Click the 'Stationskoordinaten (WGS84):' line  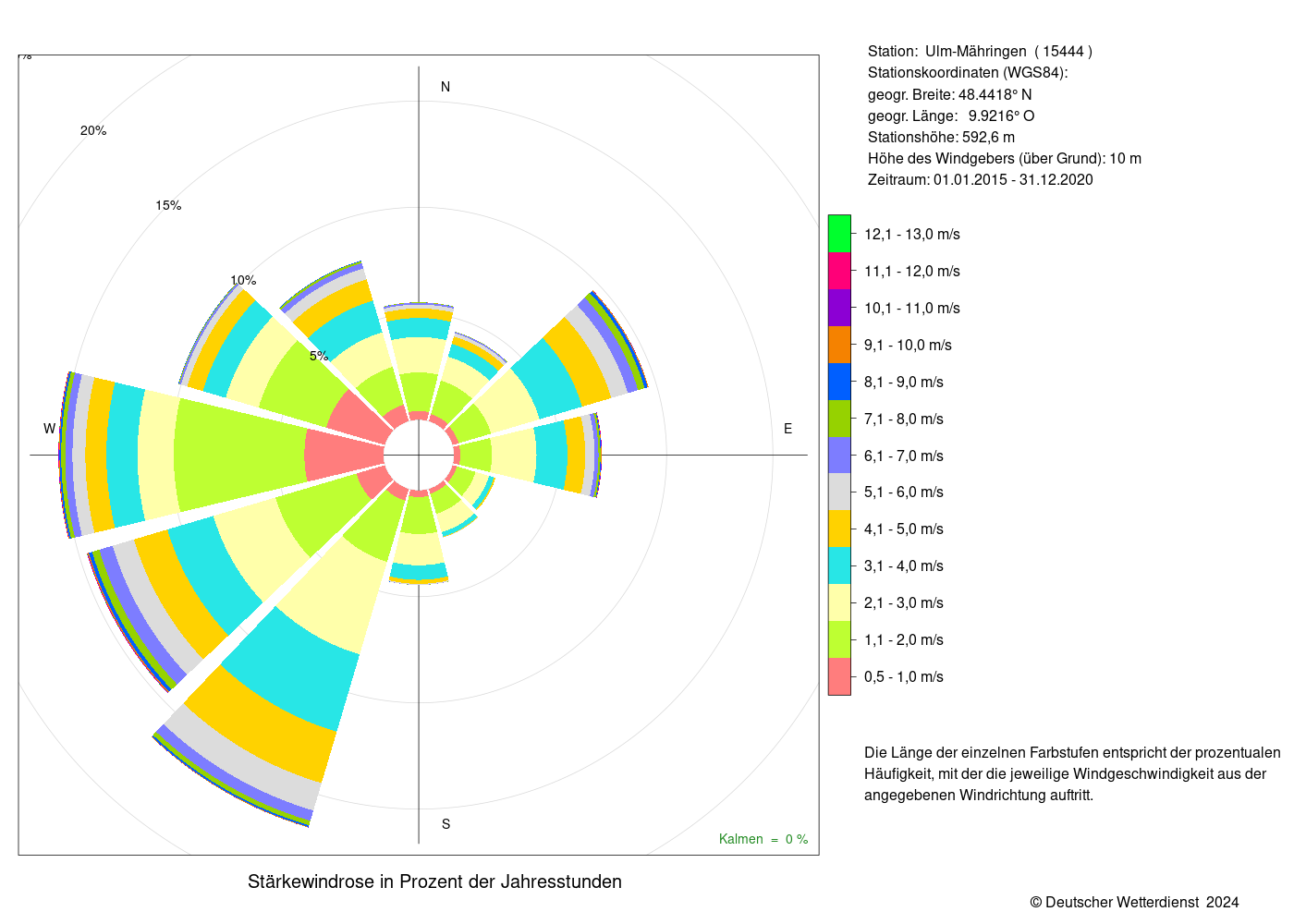(968, 73)
